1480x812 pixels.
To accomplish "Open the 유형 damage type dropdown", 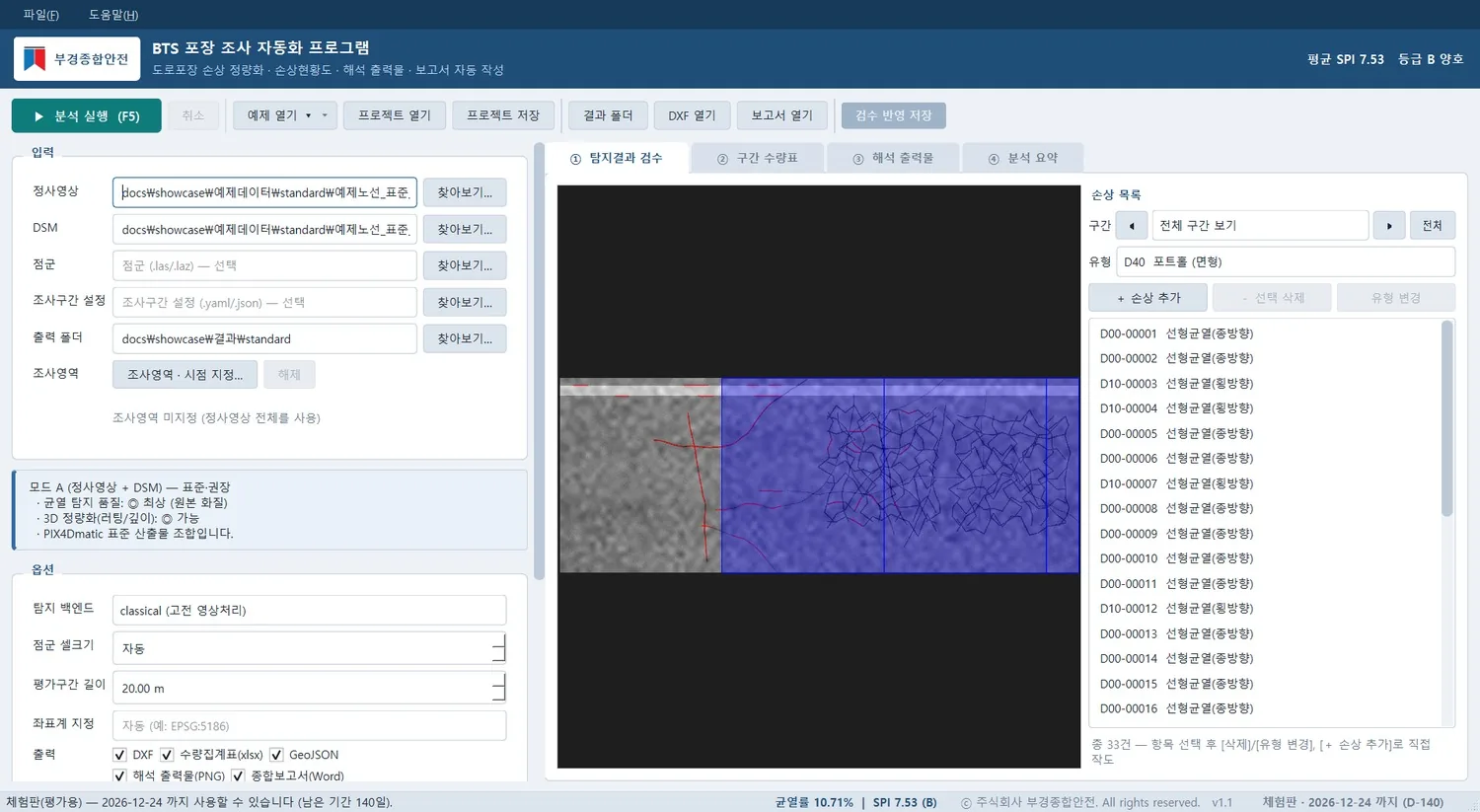I will tap(1286, 262).
